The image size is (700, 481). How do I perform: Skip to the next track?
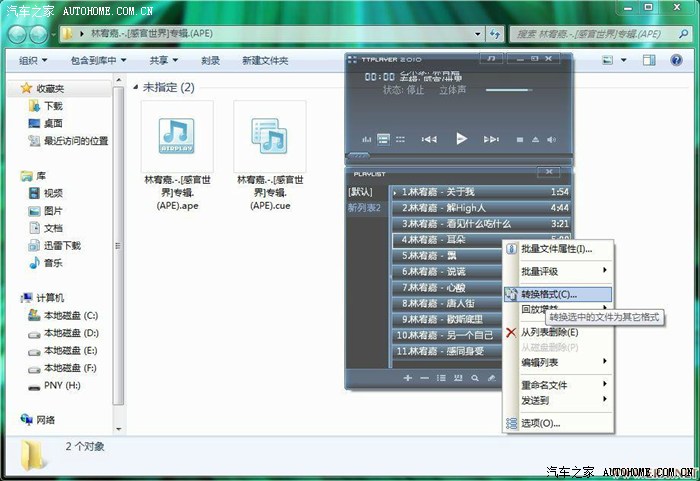(491, 139)
